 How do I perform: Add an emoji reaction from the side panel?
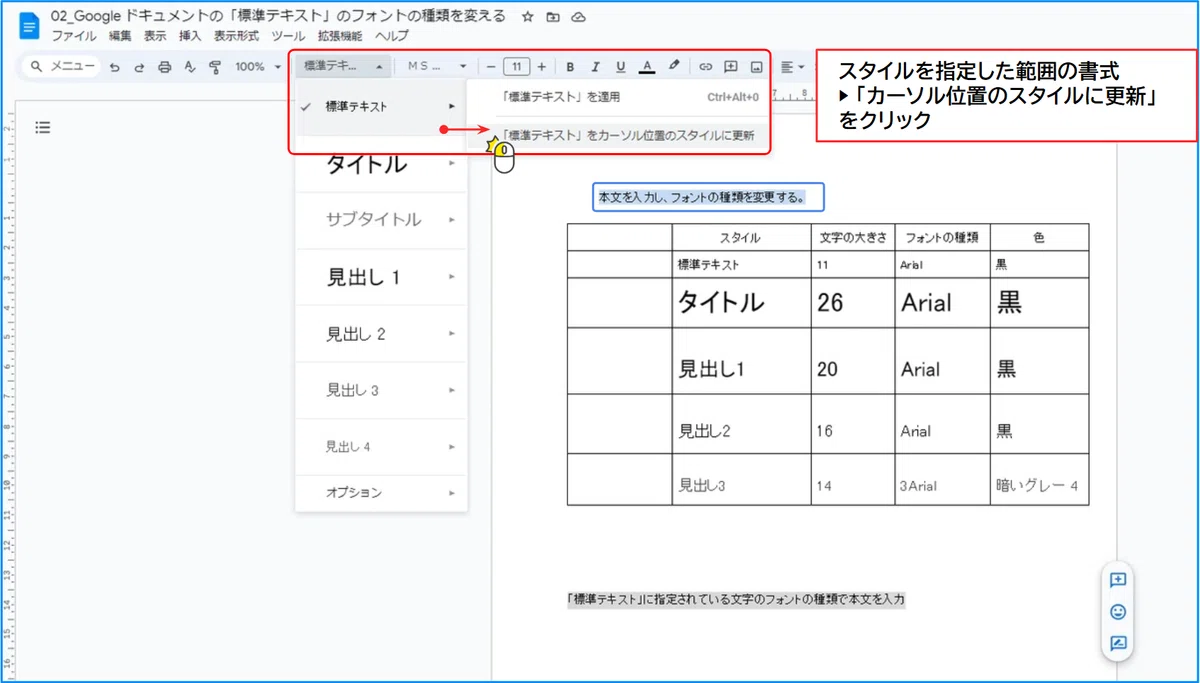[x=1118, y=611]
